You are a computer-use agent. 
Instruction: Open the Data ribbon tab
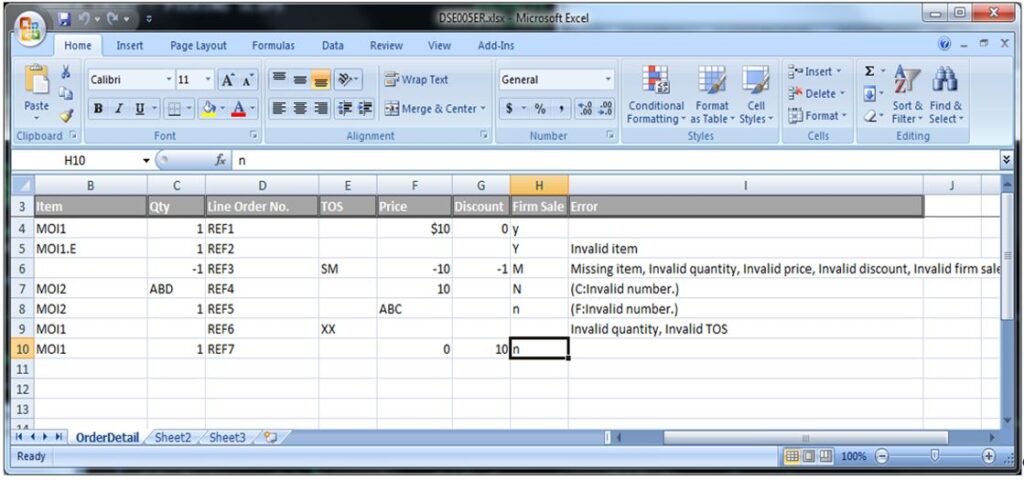pyautogui.click(x=332, y=46)
